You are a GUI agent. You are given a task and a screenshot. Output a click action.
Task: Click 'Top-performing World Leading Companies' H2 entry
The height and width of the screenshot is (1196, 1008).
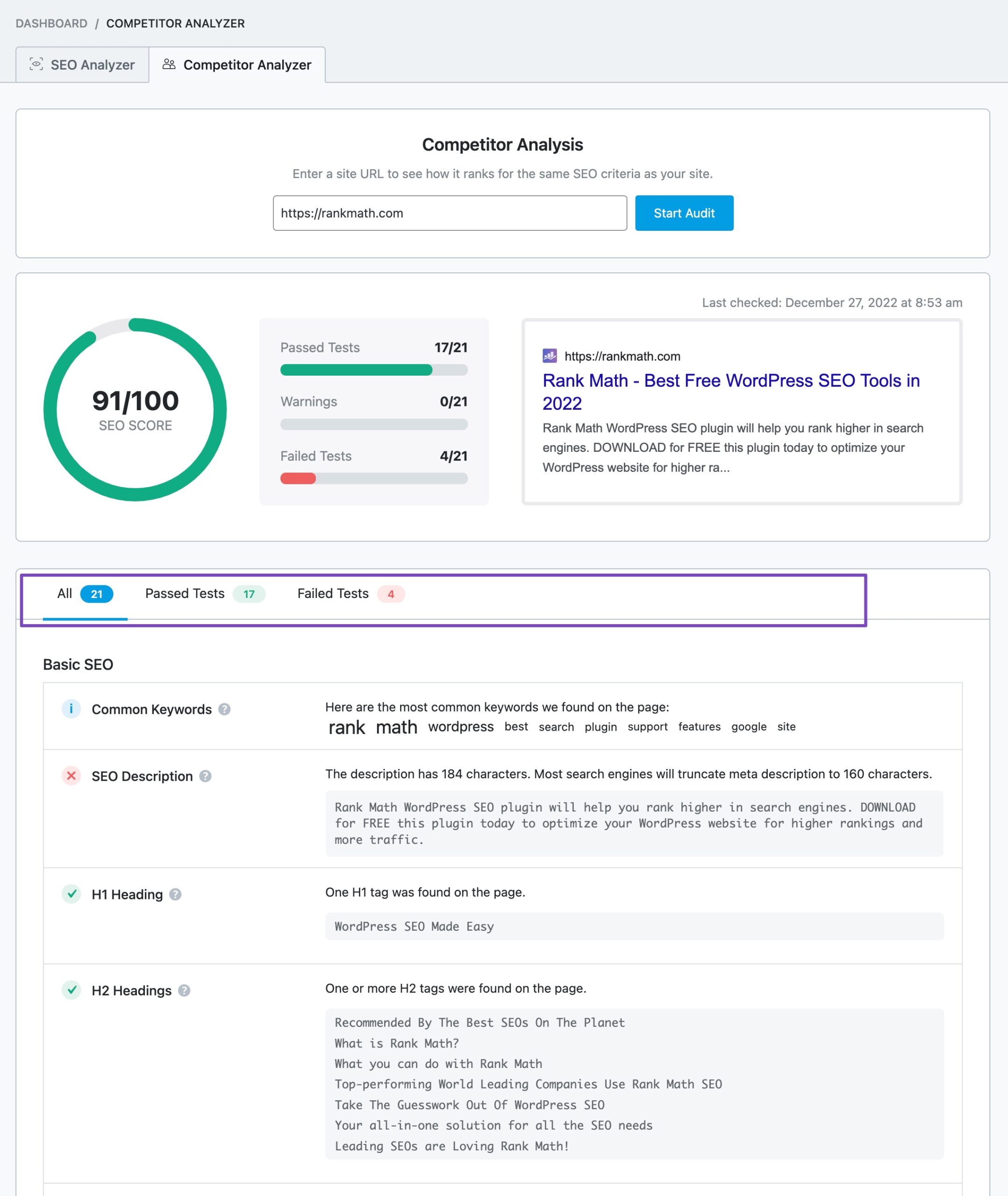pos(529,1085)
